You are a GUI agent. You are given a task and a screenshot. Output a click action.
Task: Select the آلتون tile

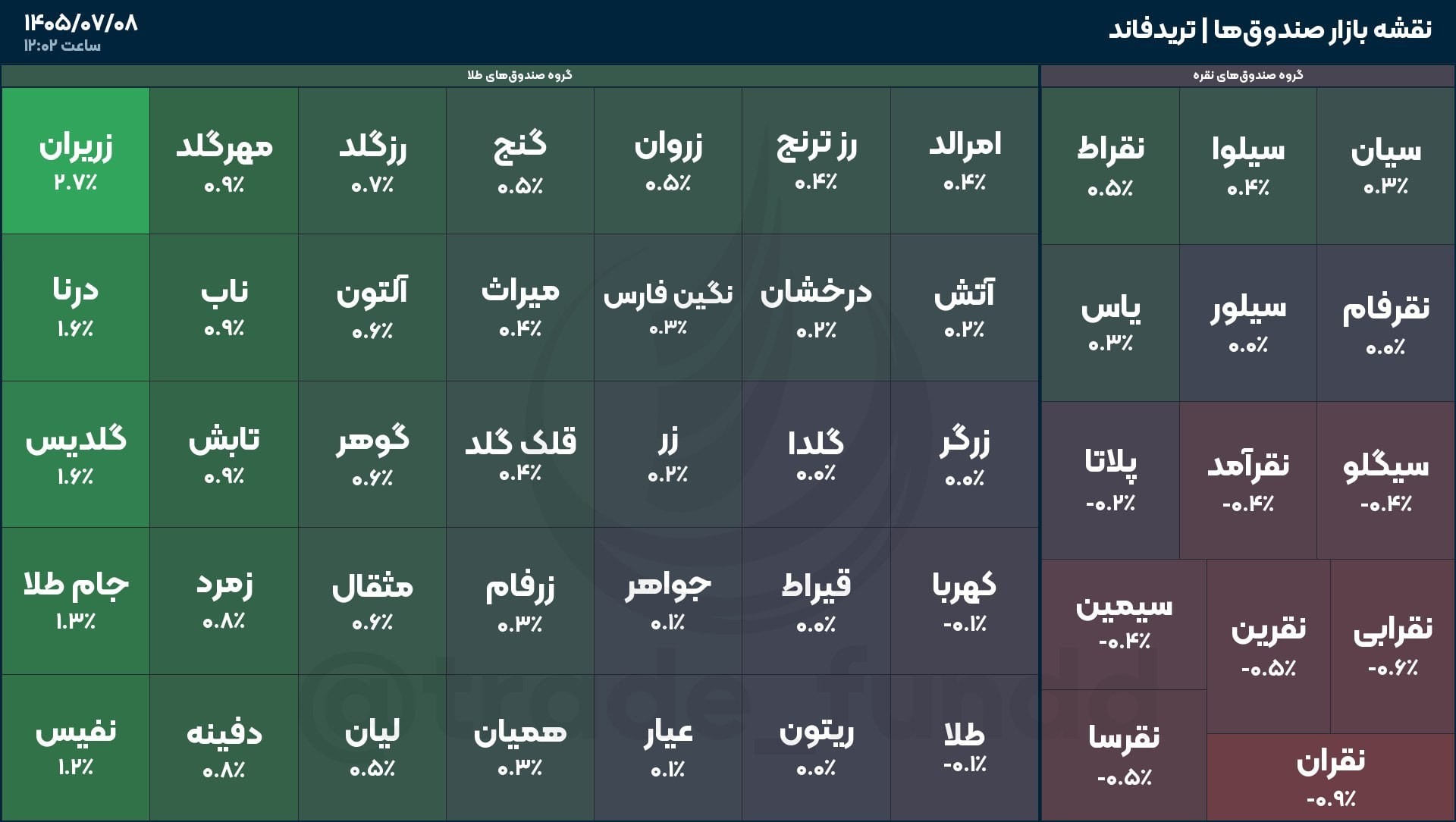coord(372,308)
